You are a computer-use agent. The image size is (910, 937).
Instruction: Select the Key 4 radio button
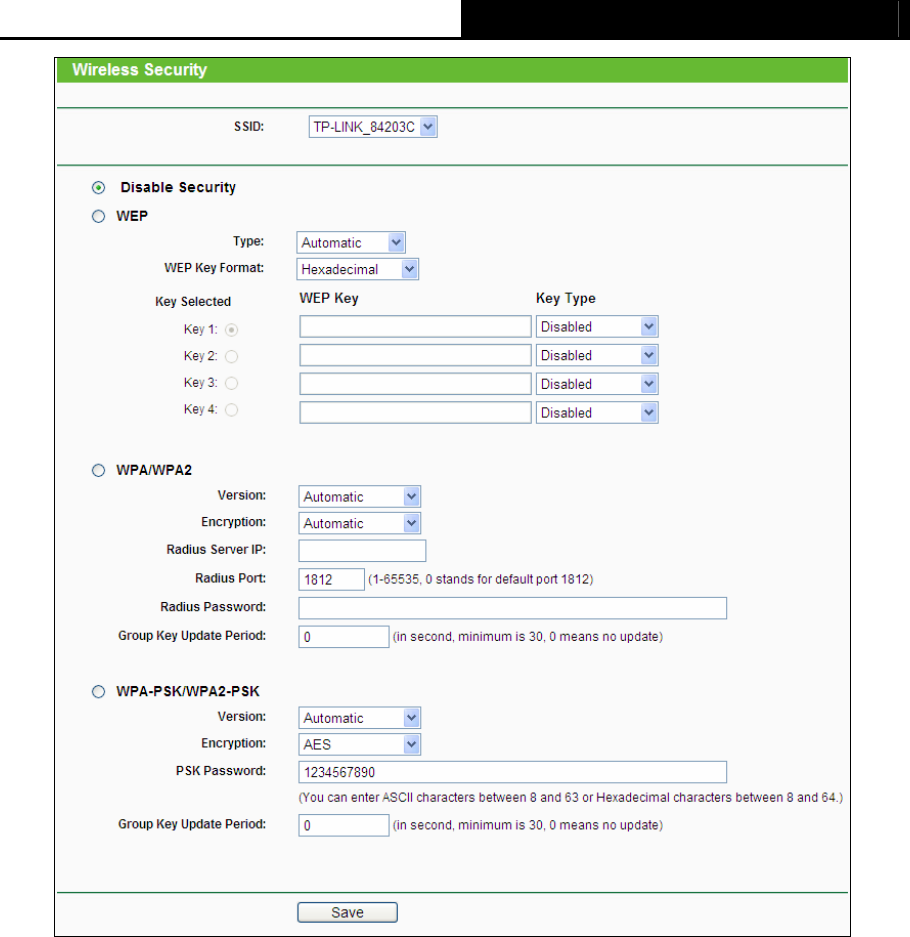(231, 410)
